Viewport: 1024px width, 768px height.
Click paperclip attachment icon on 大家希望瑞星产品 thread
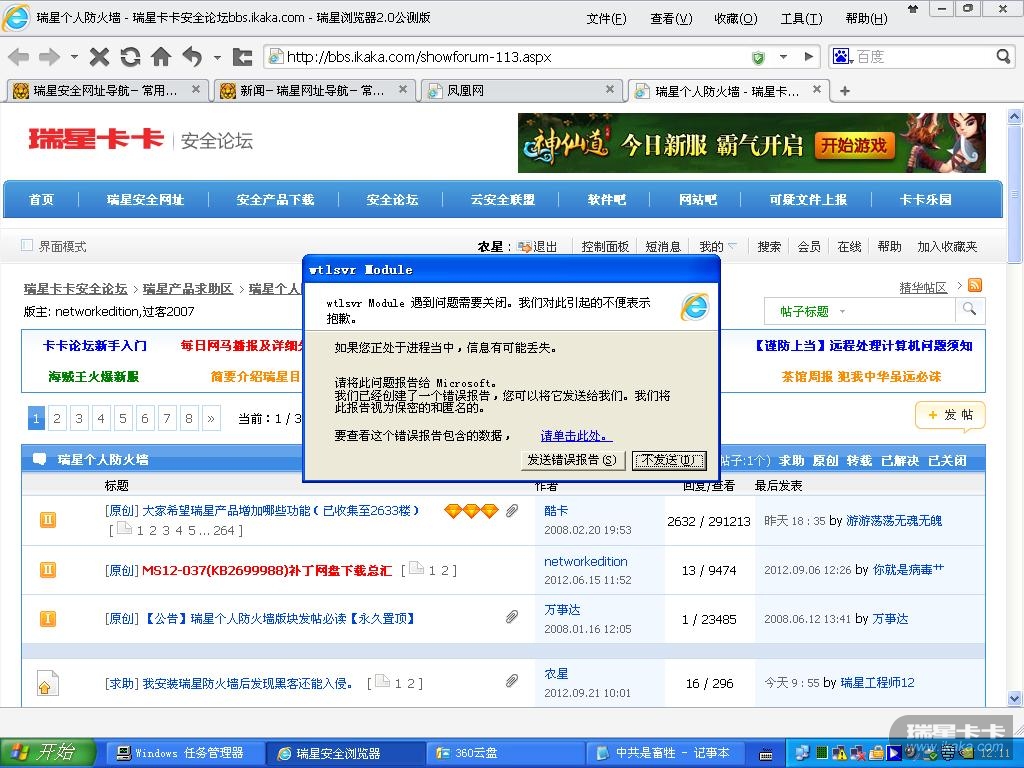click(512, 511)
